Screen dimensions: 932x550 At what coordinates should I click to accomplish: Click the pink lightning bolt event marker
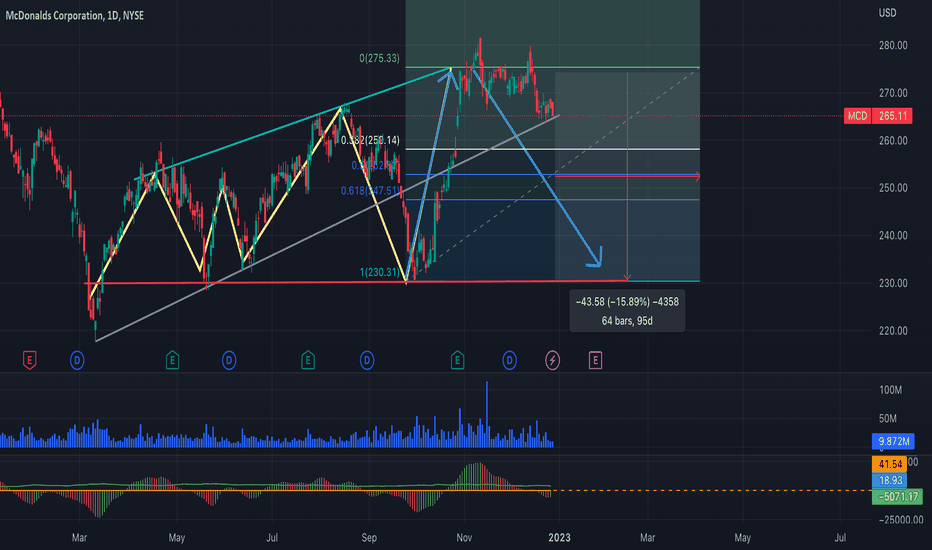pyautogui.click(x=552, y=360)
